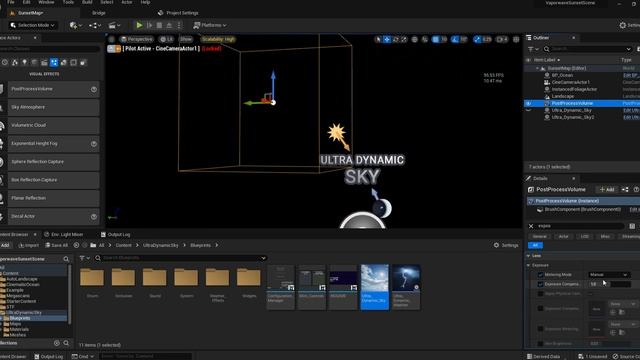Select CineCameraActor1 in the Outliner

[570, 82]
